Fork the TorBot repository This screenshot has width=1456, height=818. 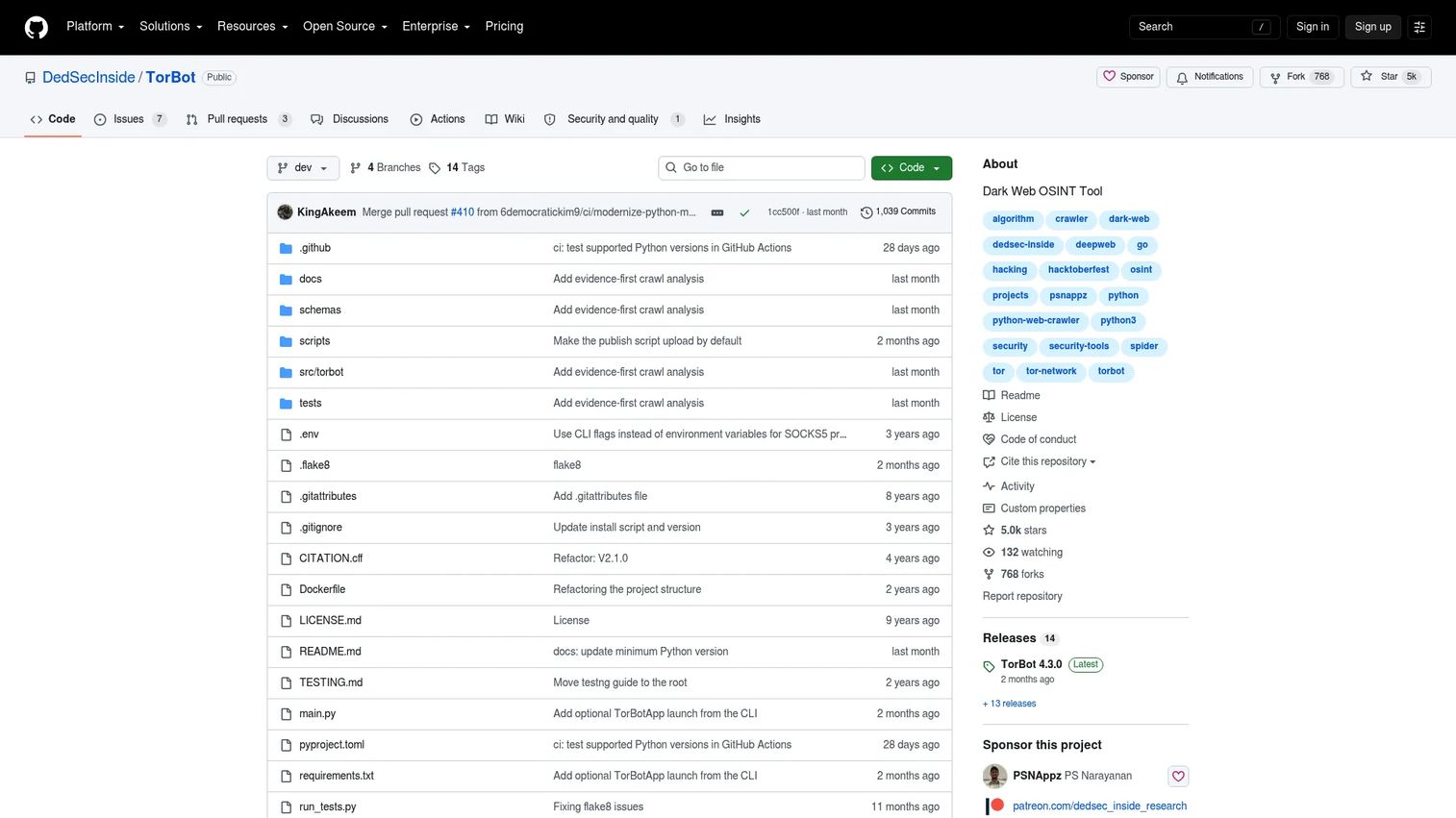pyautogui.click(x=1301, y=77)
